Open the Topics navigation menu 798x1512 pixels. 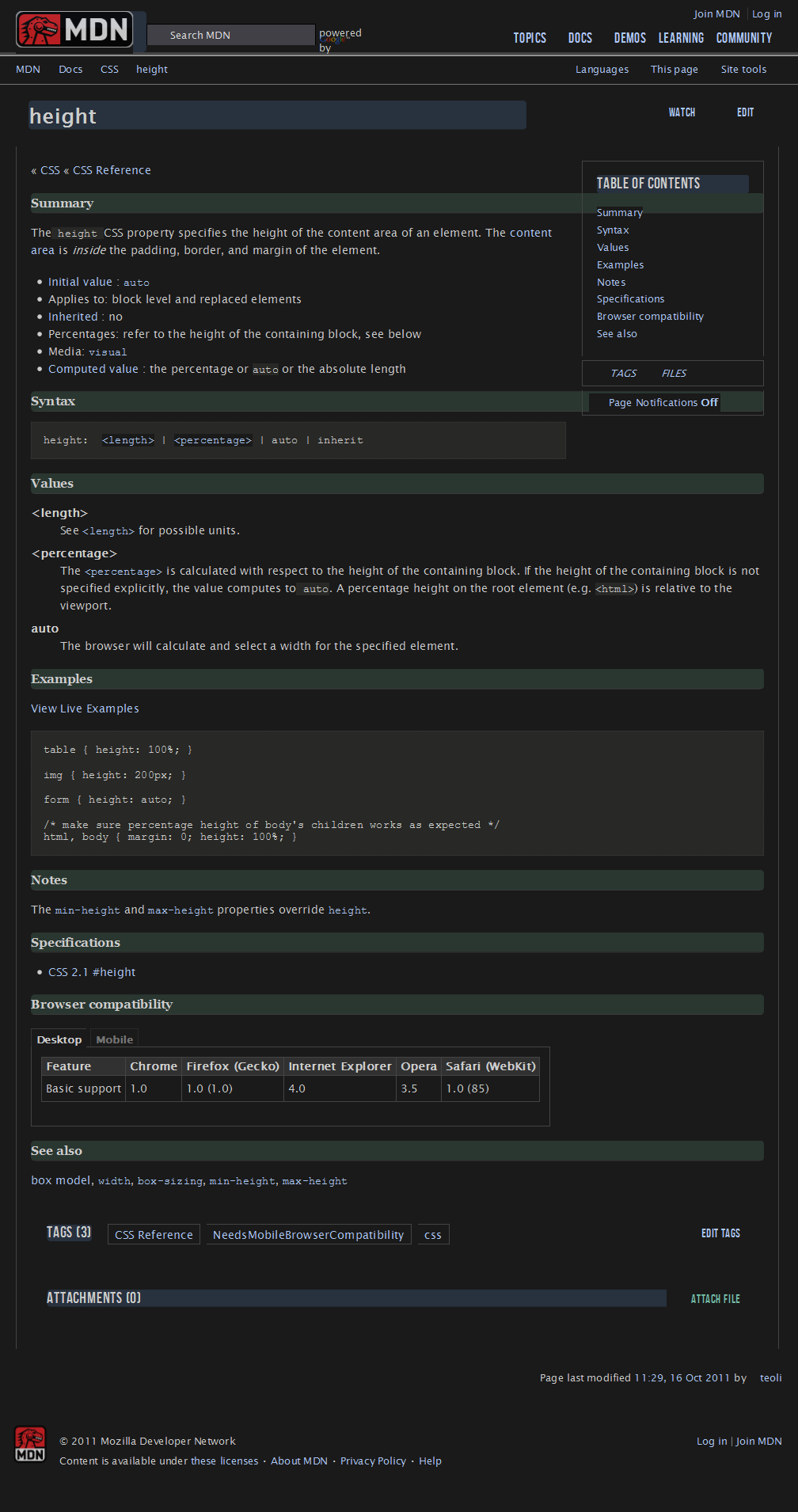pyautogui.click(x=529, y=38)
